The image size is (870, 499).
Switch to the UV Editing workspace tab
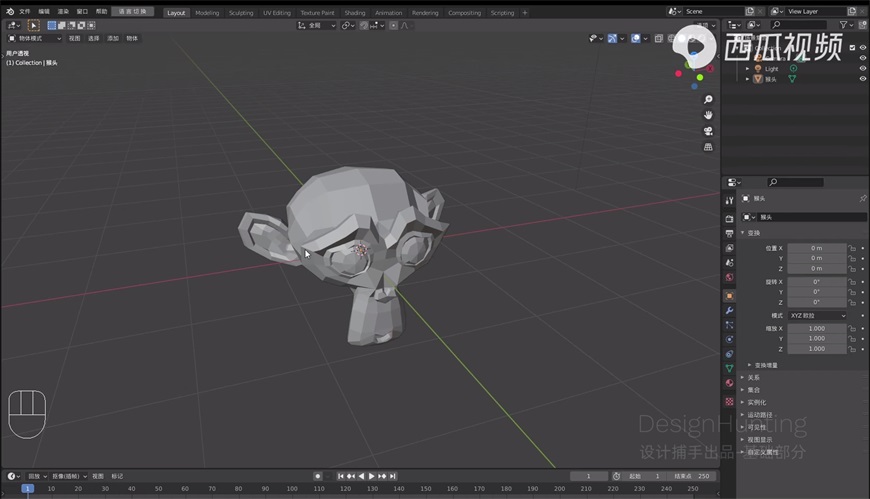(x=276, y=13)
